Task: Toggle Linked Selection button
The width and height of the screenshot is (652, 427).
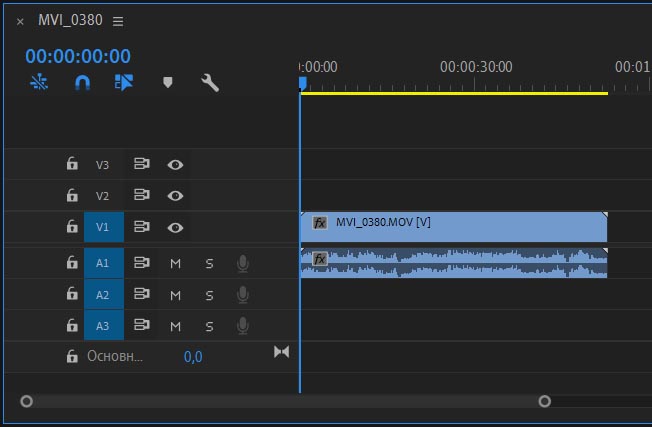Action: 124,82
